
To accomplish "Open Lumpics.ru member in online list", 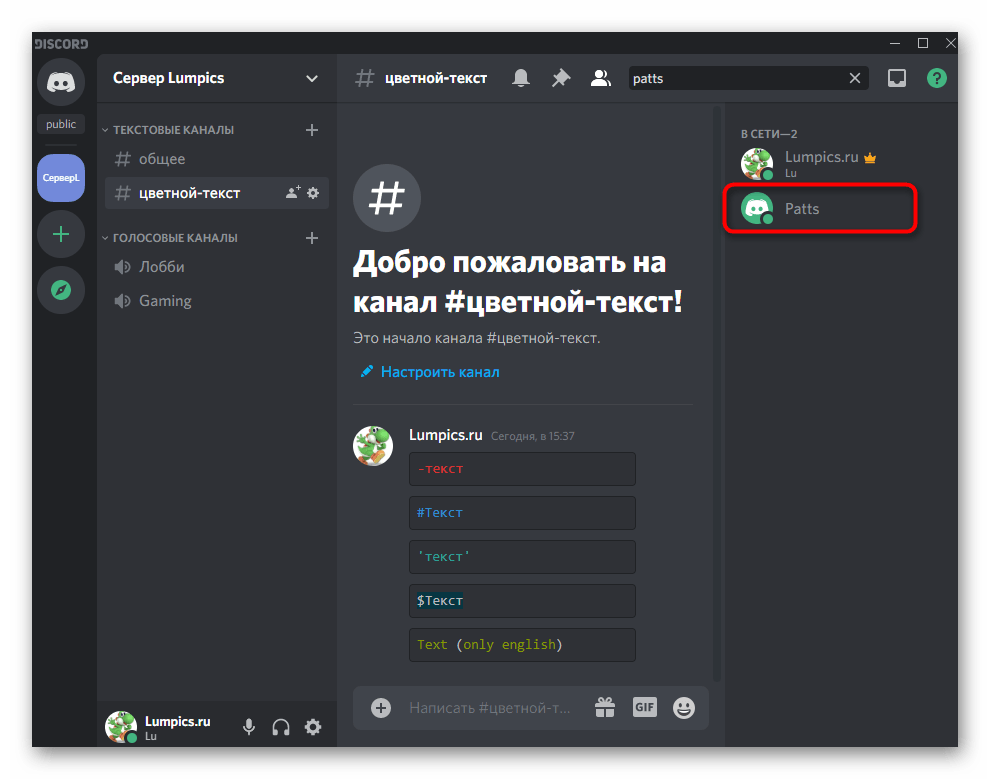I will coord(820,163).
